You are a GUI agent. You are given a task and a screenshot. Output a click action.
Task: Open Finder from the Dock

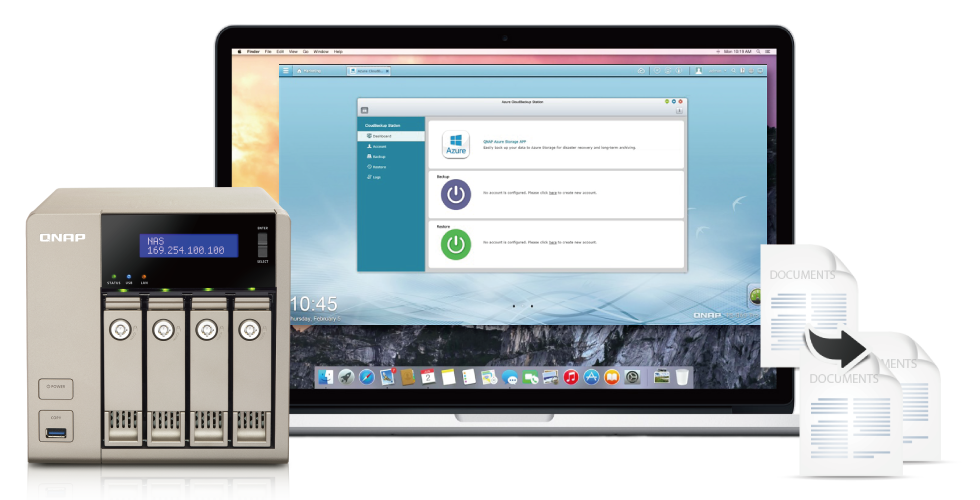325,377
